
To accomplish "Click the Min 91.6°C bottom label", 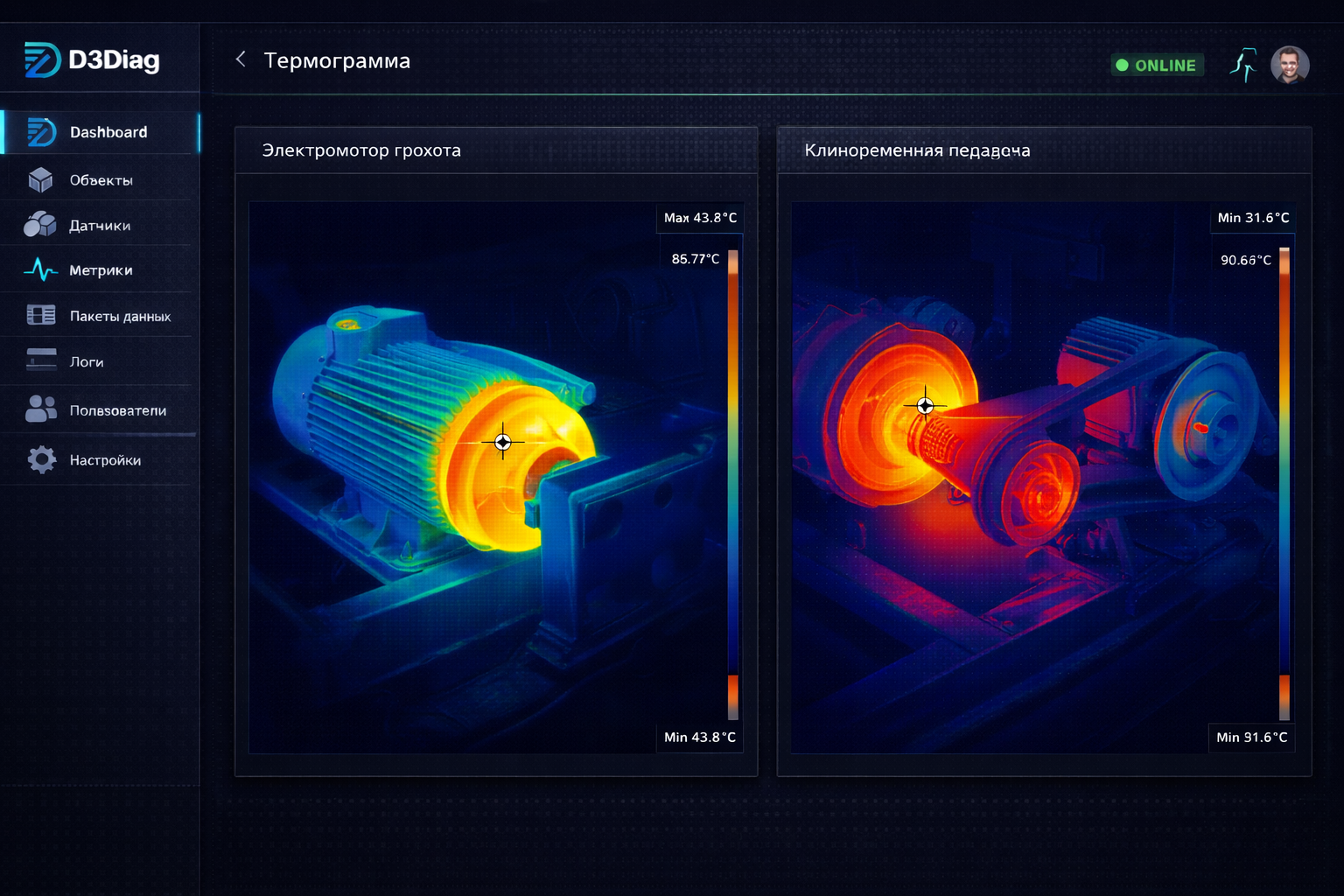I will click(1252, 738).
